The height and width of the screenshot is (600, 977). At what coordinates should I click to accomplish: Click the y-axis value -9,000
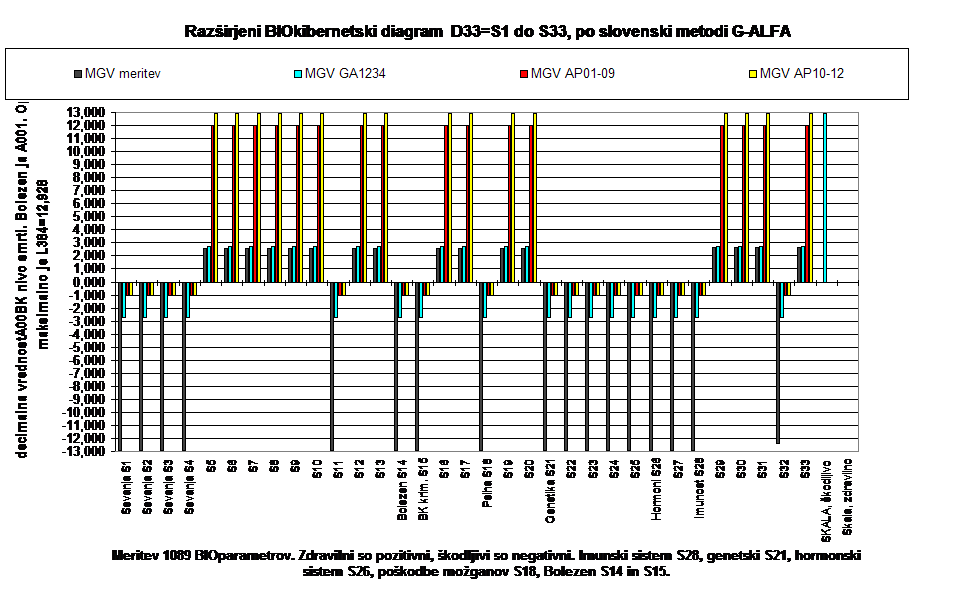pos(87,399)
